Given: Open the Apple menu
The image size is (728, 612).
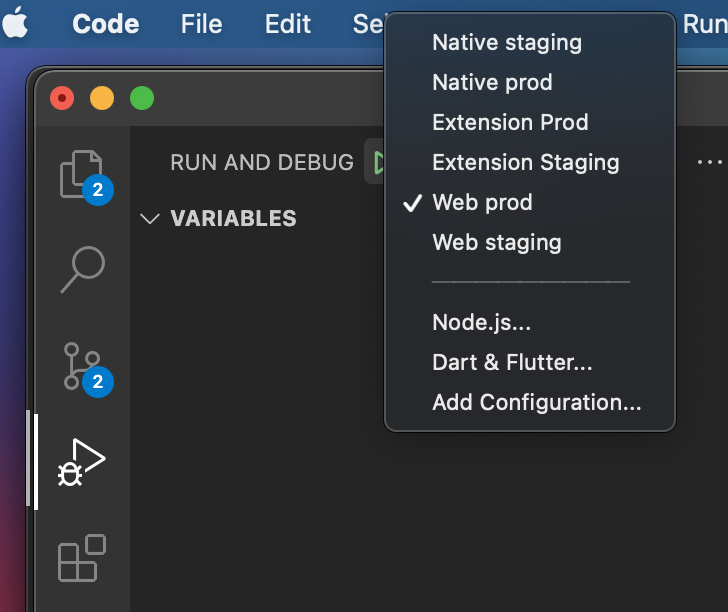Looking at the screenshot, I should pyautogui.click(x=15, y=22).
